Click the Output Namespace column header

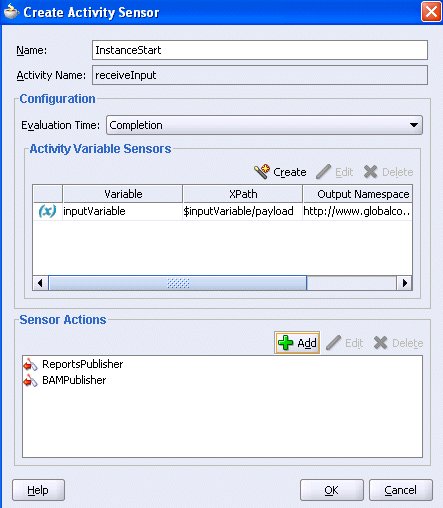pos(358,194)
